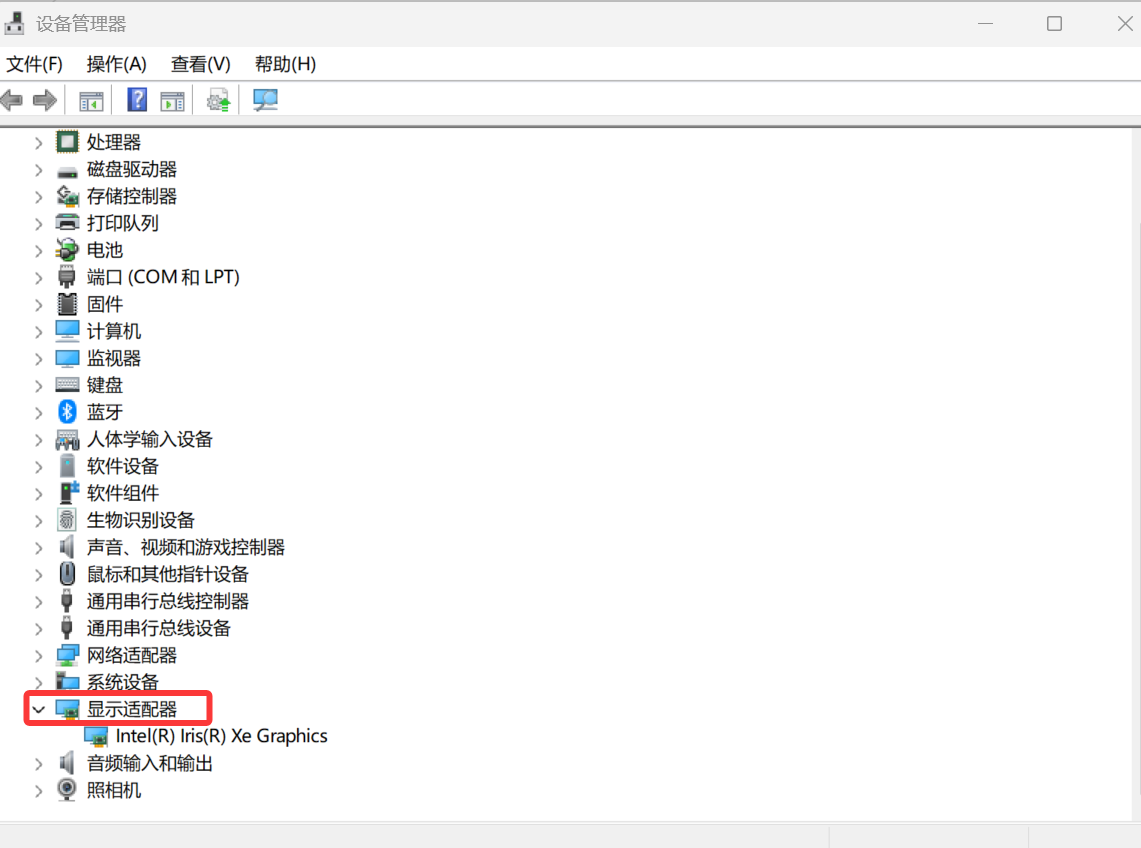Click the keyboard icon beside 键盘
The width and height of the screenshot is (1141, 848).
[x=66, y=384]
